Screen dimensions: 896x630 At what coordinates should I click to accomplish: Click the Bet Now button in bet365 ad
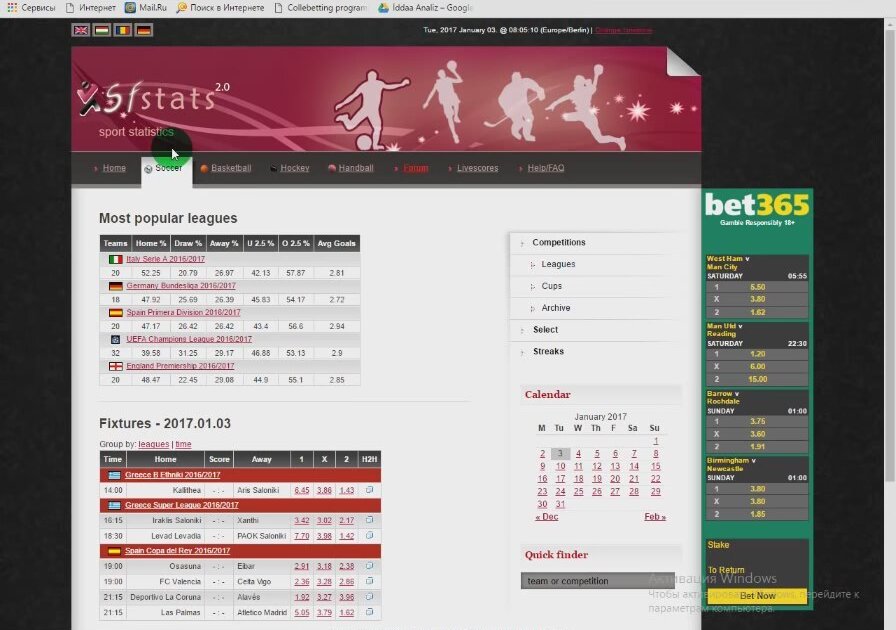[757, 596]
